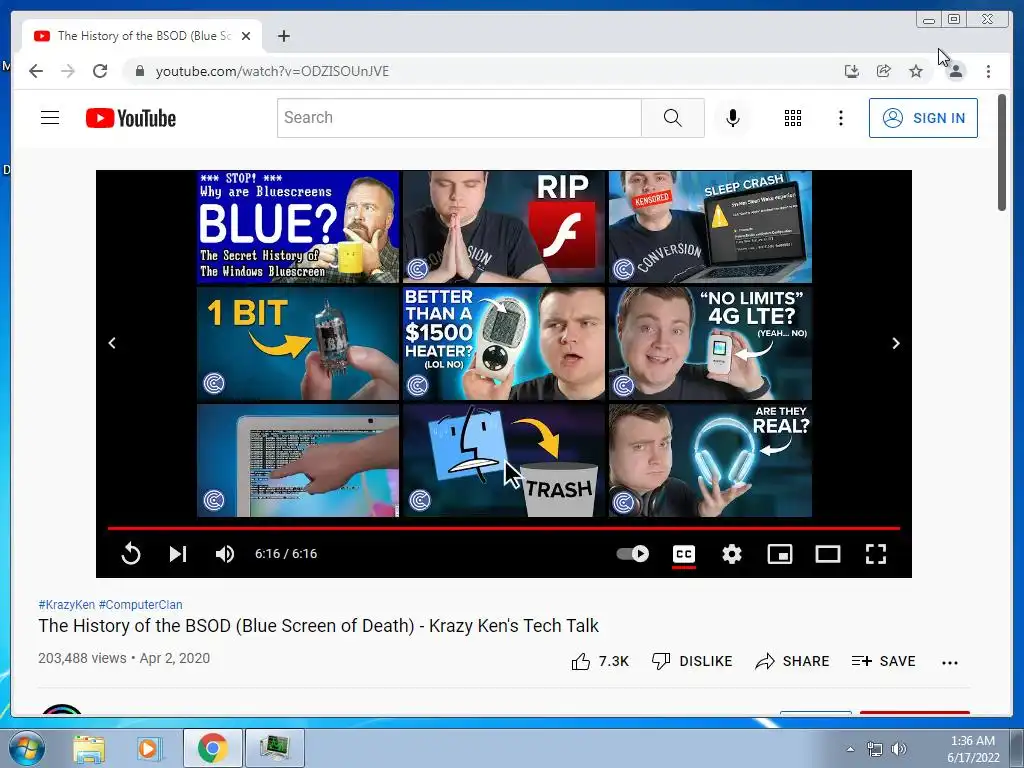
Task: Click share this page icon in Chrome
Action: click(884, 71)
